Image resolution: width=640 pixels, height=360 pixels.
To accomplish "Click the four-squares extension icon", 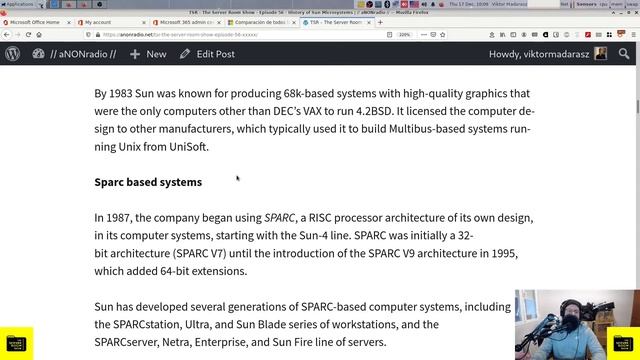I will [609, 35].
